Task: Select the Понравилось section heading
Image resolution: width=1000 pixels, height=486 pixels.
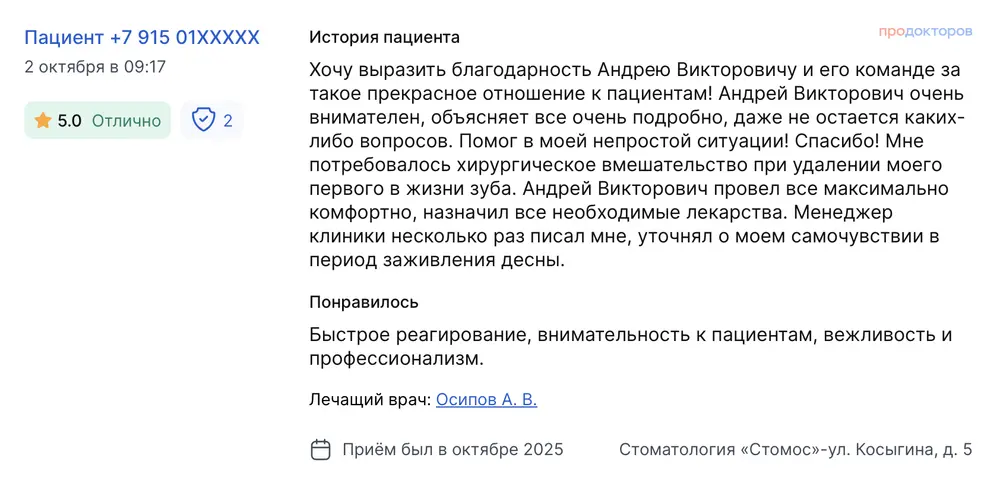Action: pyautogui.click(x=364, y=302)
